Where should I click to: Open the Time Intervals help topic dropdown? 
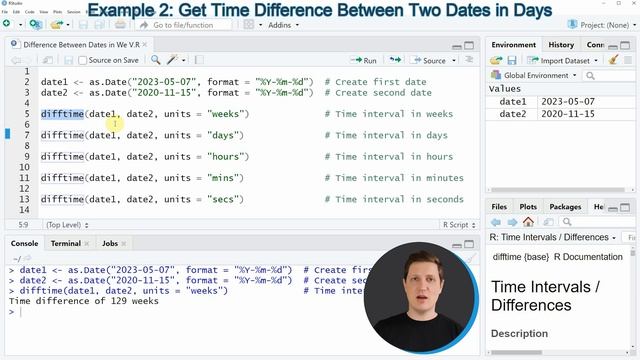[553, 237]
